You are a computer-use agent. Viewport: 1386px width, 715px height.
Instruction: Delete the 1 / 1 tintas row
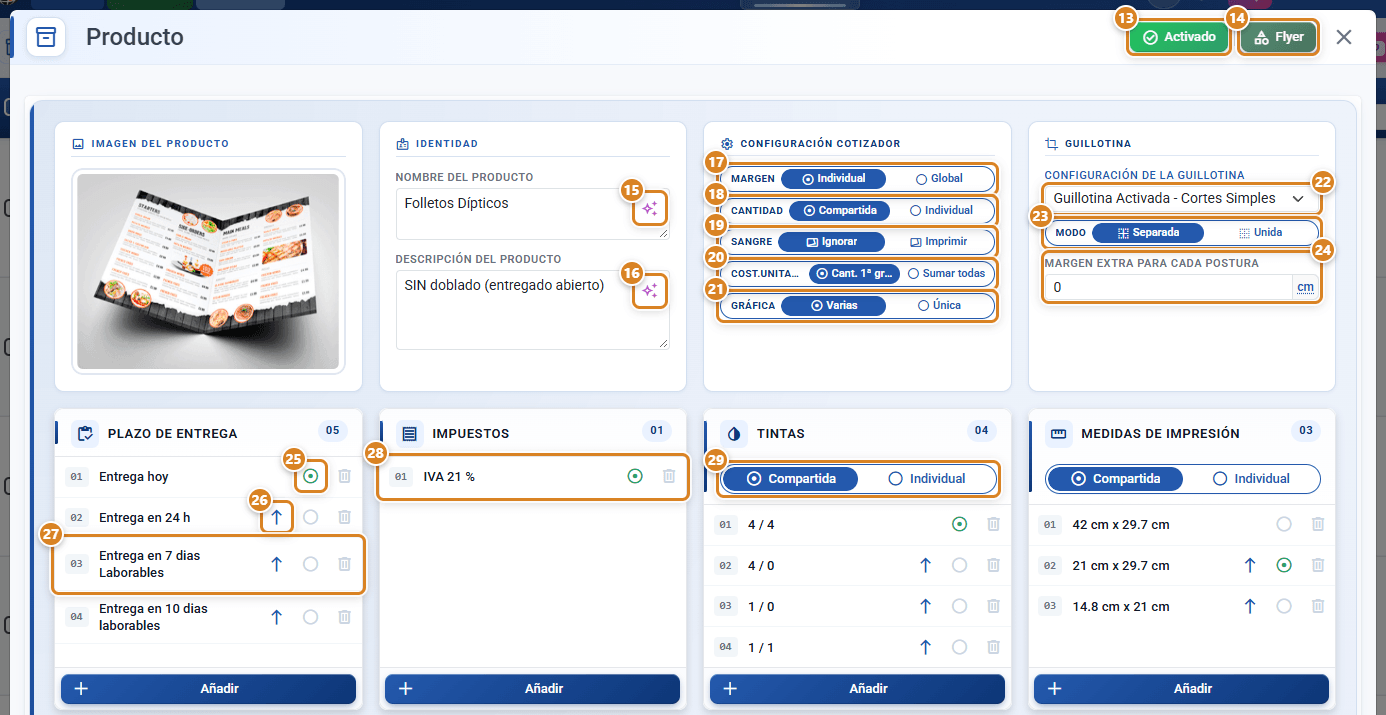993,647
